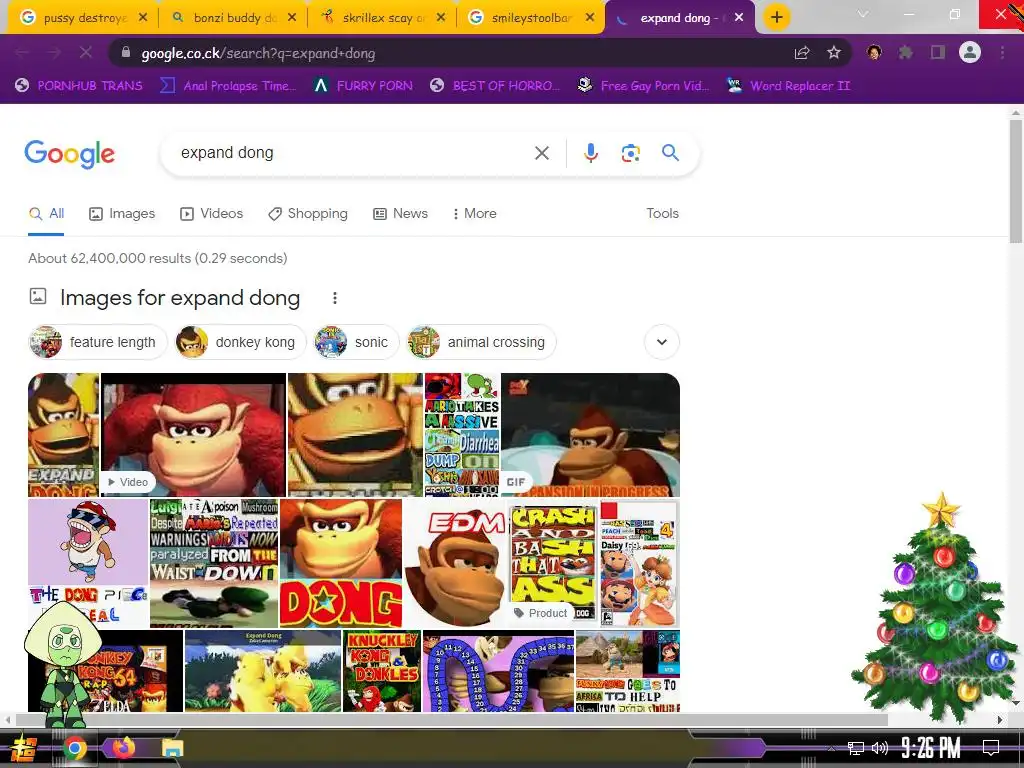Open the Chrome three-dot menu
1024x768 pixels.
click(1002, 52)
